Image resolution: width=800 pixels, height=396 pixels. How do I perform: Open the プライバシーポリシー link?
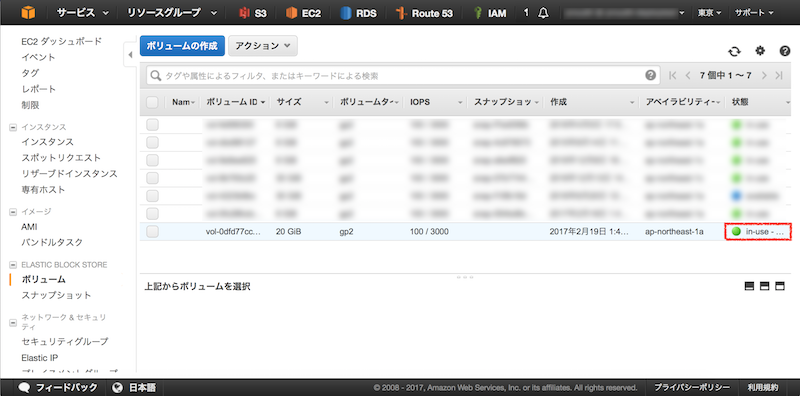pos(692,387)
